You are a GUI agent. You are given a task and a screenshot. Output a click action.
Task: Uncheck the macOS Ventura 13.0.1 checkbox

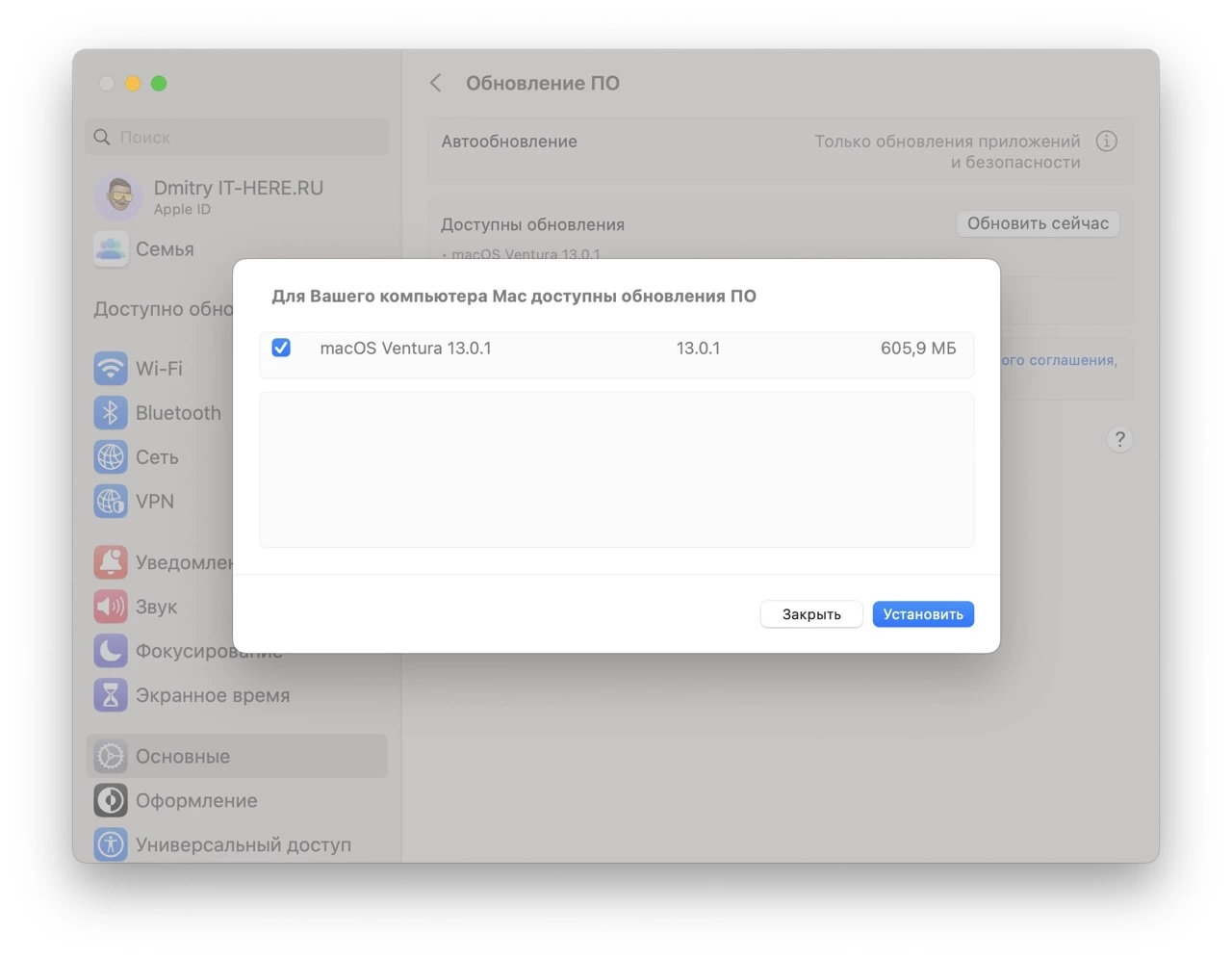[281, 348]
